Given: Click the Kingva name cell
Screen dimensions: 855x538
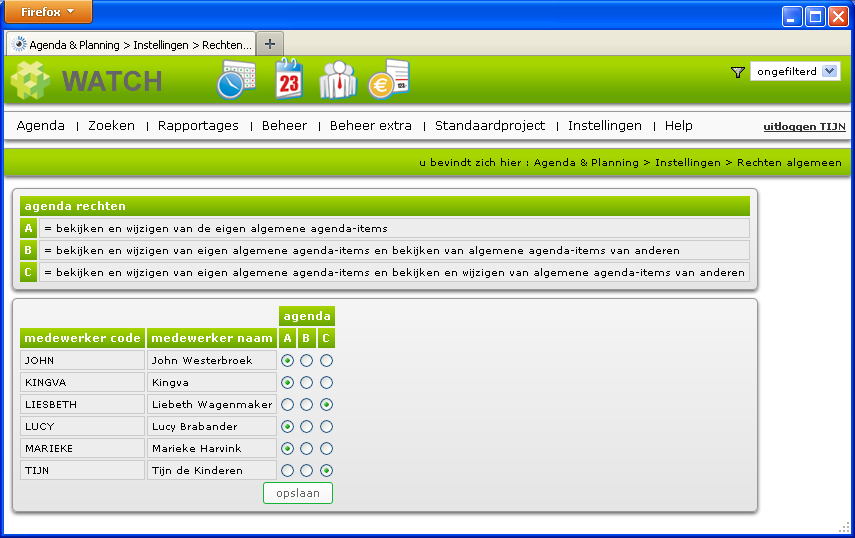Looking at the screenshot, I should click(212, 383).
